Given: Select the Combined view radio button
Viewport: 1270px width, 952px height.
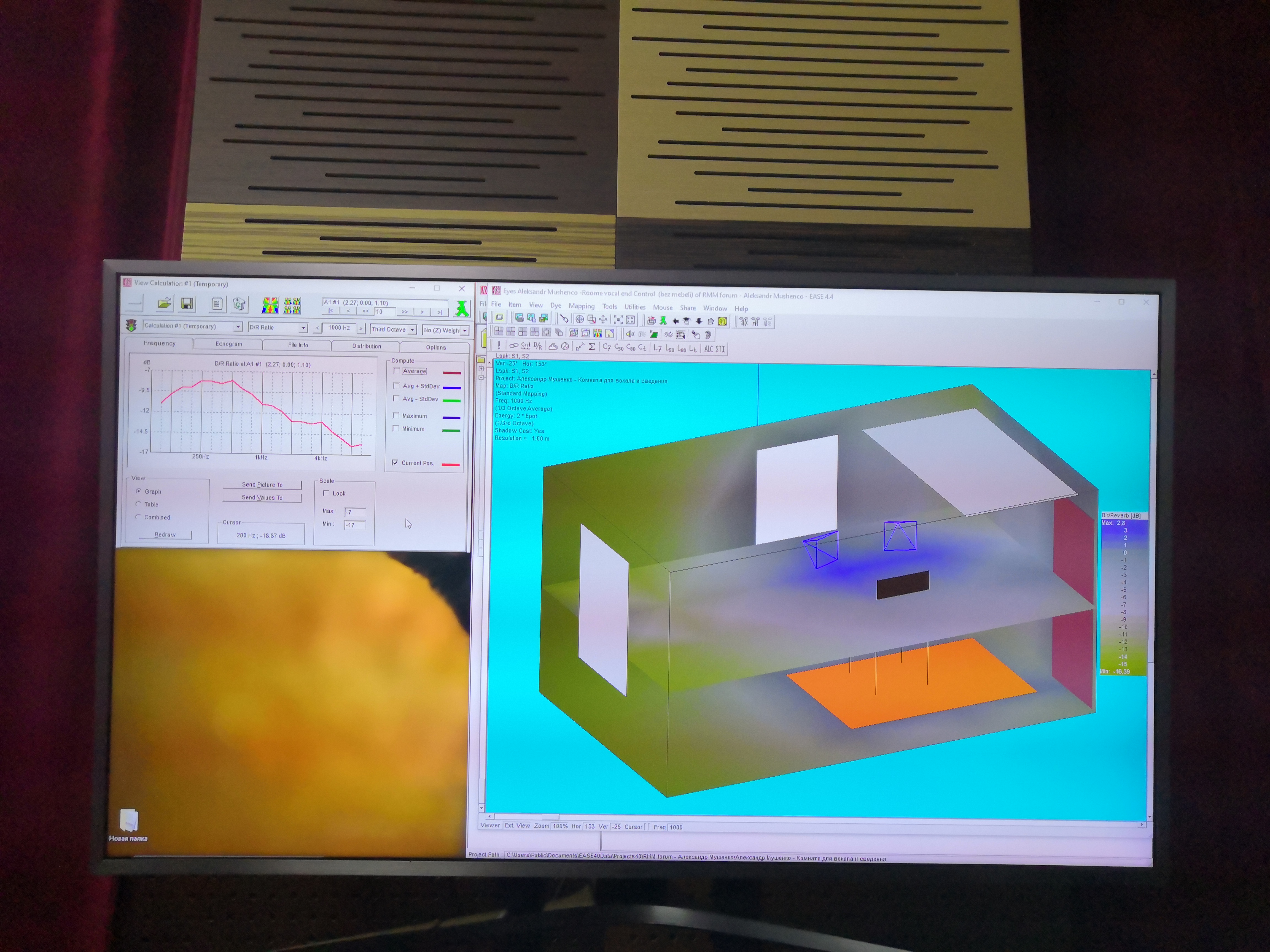Looking at the screenshot, I should click(138, 517).
